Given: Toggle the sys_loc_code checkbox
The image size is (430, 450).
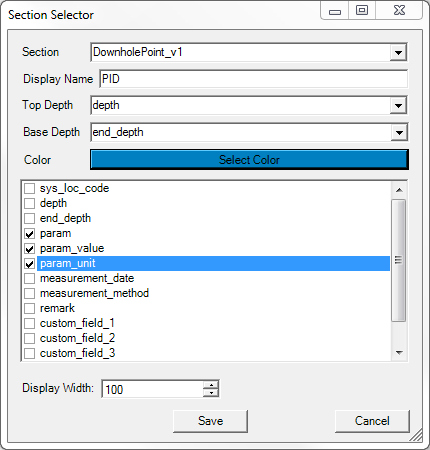Looking at the screenshot, I should tap(30, 188).
